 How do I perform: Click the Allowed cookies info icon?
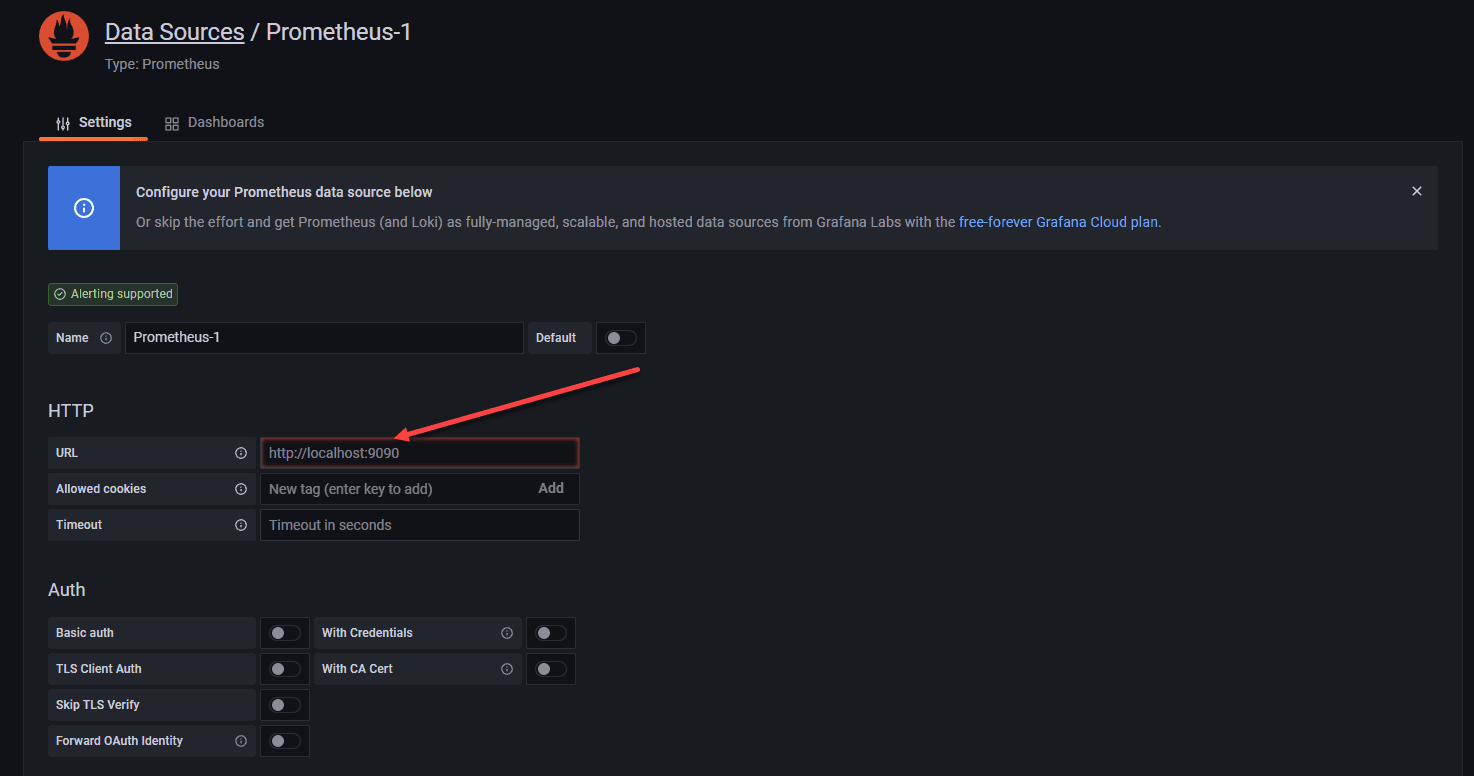[x=241, y=489]
